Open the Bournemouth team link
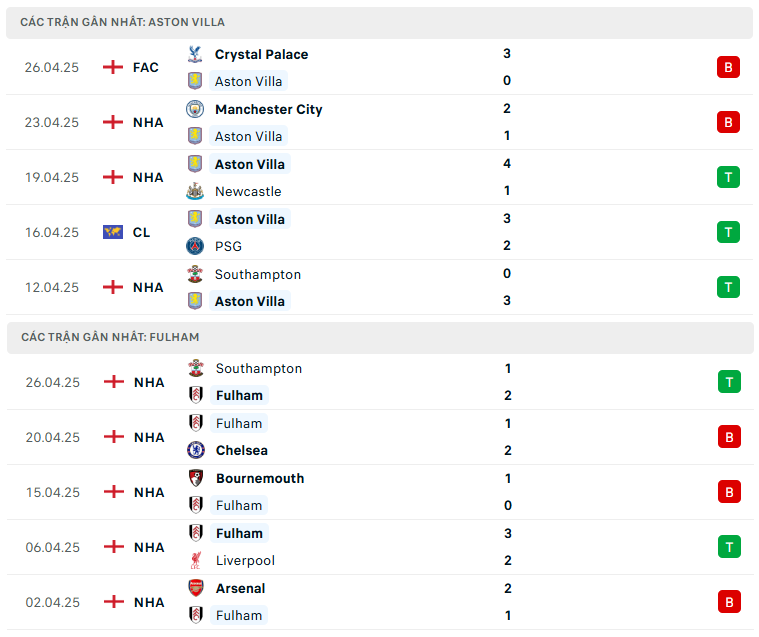Viewport: 759px width, 637px height. point(260,478)
